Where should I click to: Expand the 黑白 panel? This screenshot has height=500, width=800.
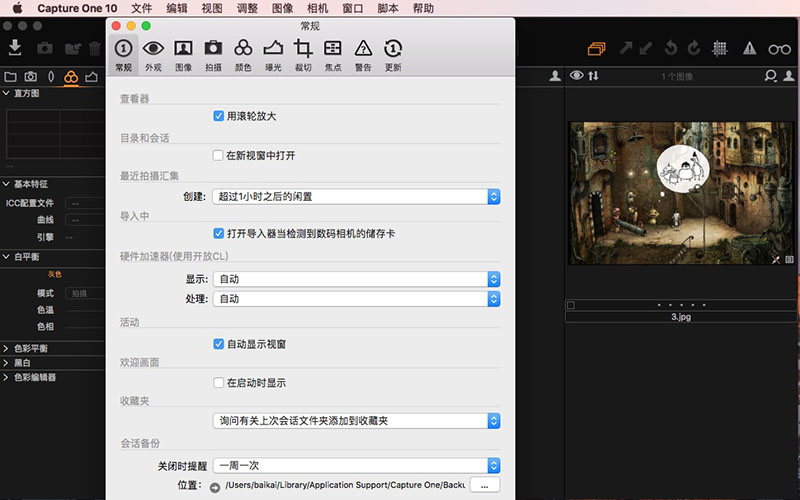[6, 363]
